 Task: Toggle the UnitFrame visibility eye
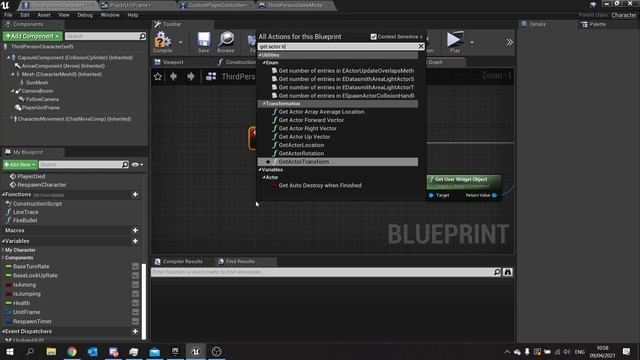coord(136,312)
